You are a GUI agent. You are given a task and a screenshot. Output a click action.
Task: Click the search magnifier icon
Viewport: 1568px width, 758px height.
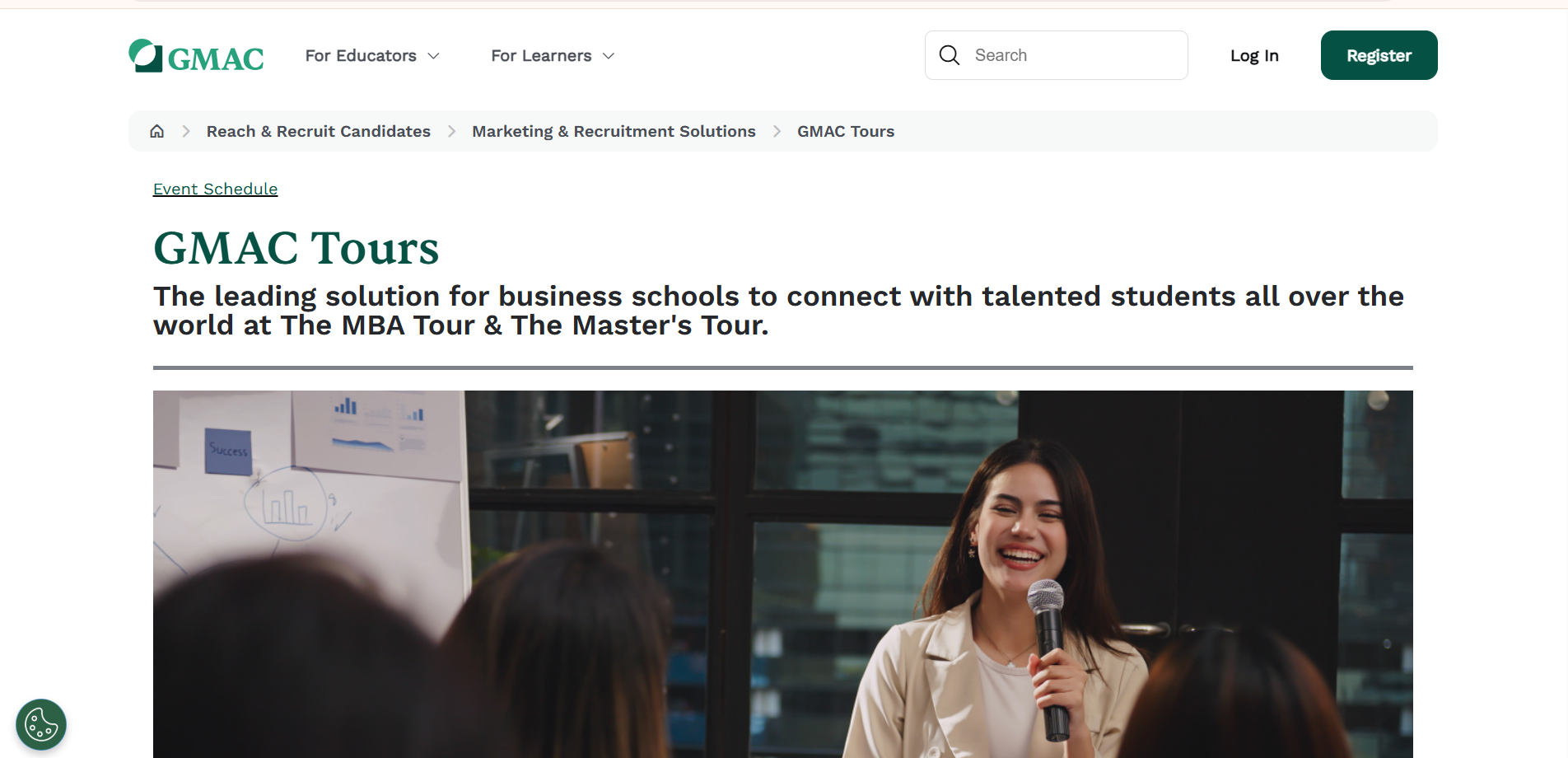click(950, 55)
